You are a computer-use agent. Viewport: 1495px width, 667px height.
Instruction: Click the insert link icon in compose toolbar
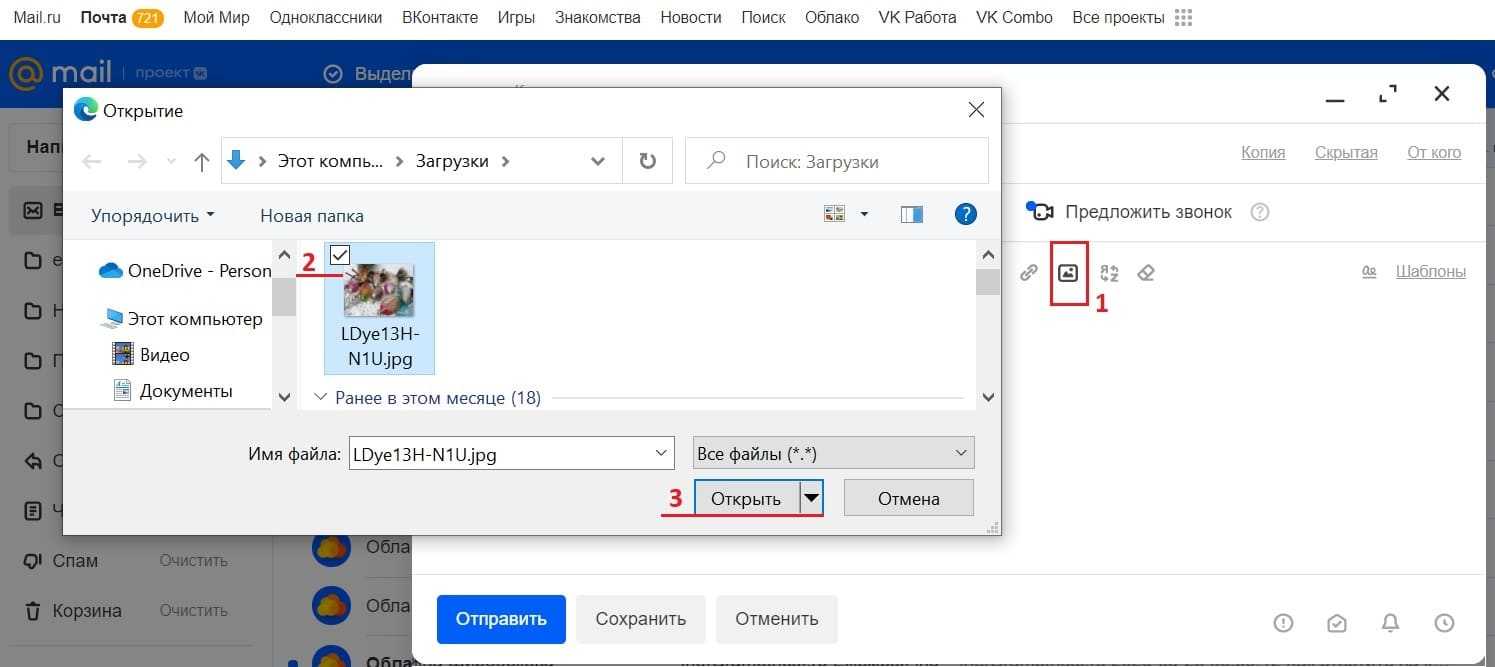[1028, 272]
